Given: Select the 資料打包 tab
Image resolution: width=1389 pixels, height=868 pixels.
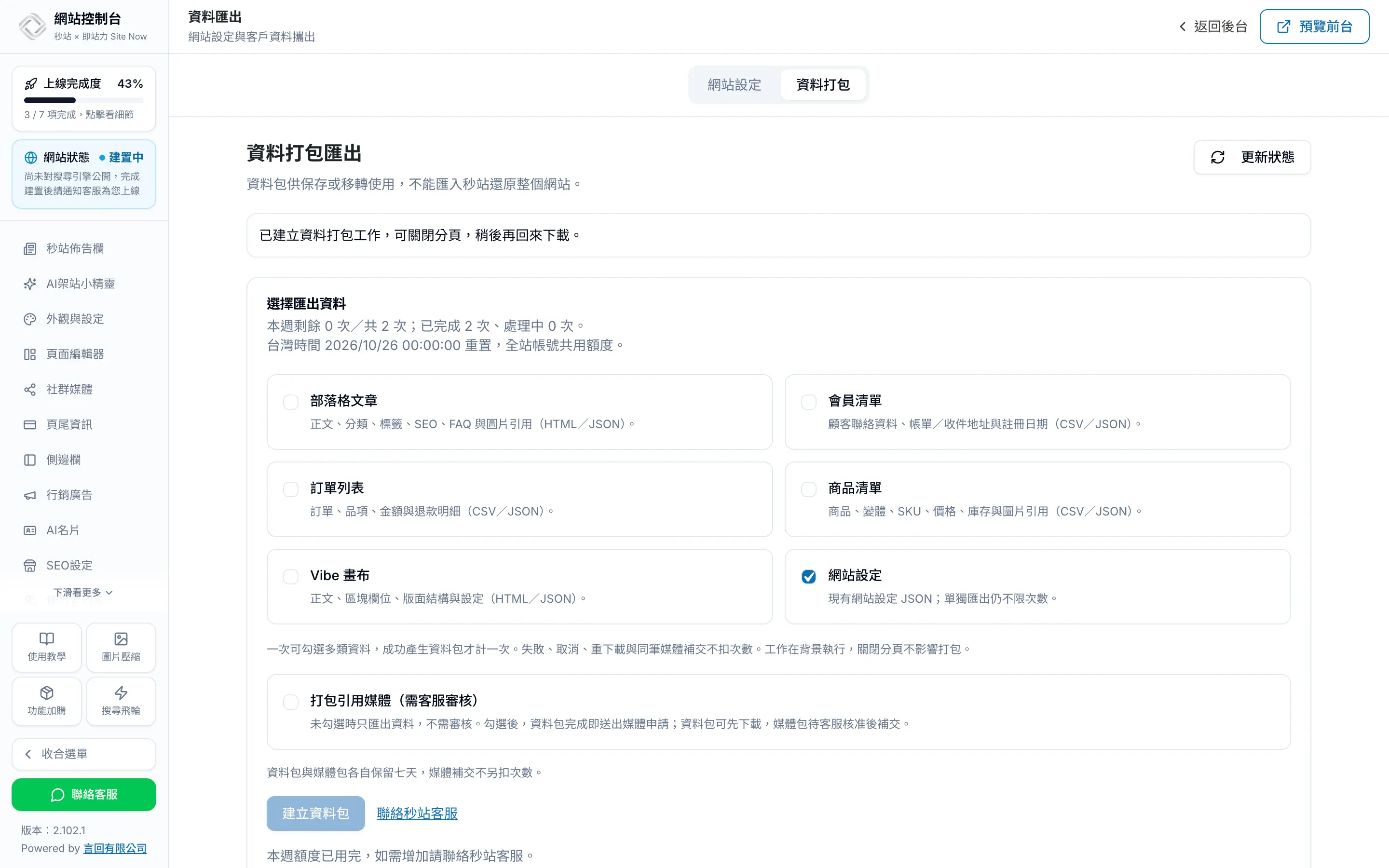Looking at the screenshot, I should (x=823, y=85).
